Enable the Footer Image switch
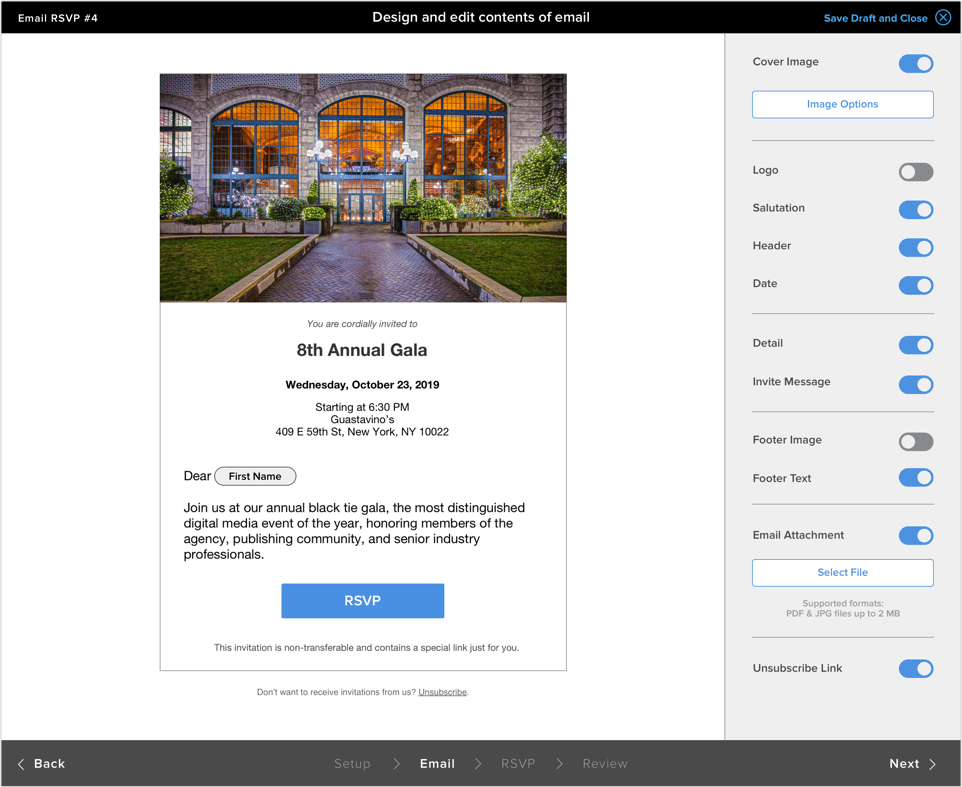Image resolution: width=962 pixels, height=787 pixels. click(916, 442)
